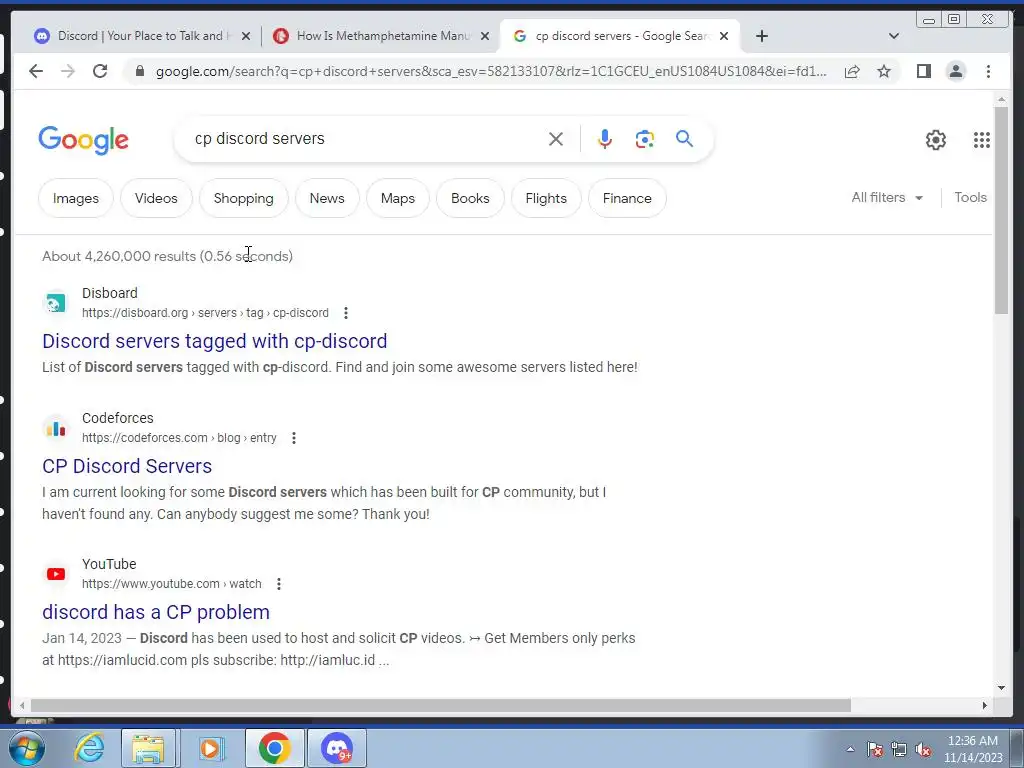Filter results by News
1024x768 pixels.
[327, 198]
